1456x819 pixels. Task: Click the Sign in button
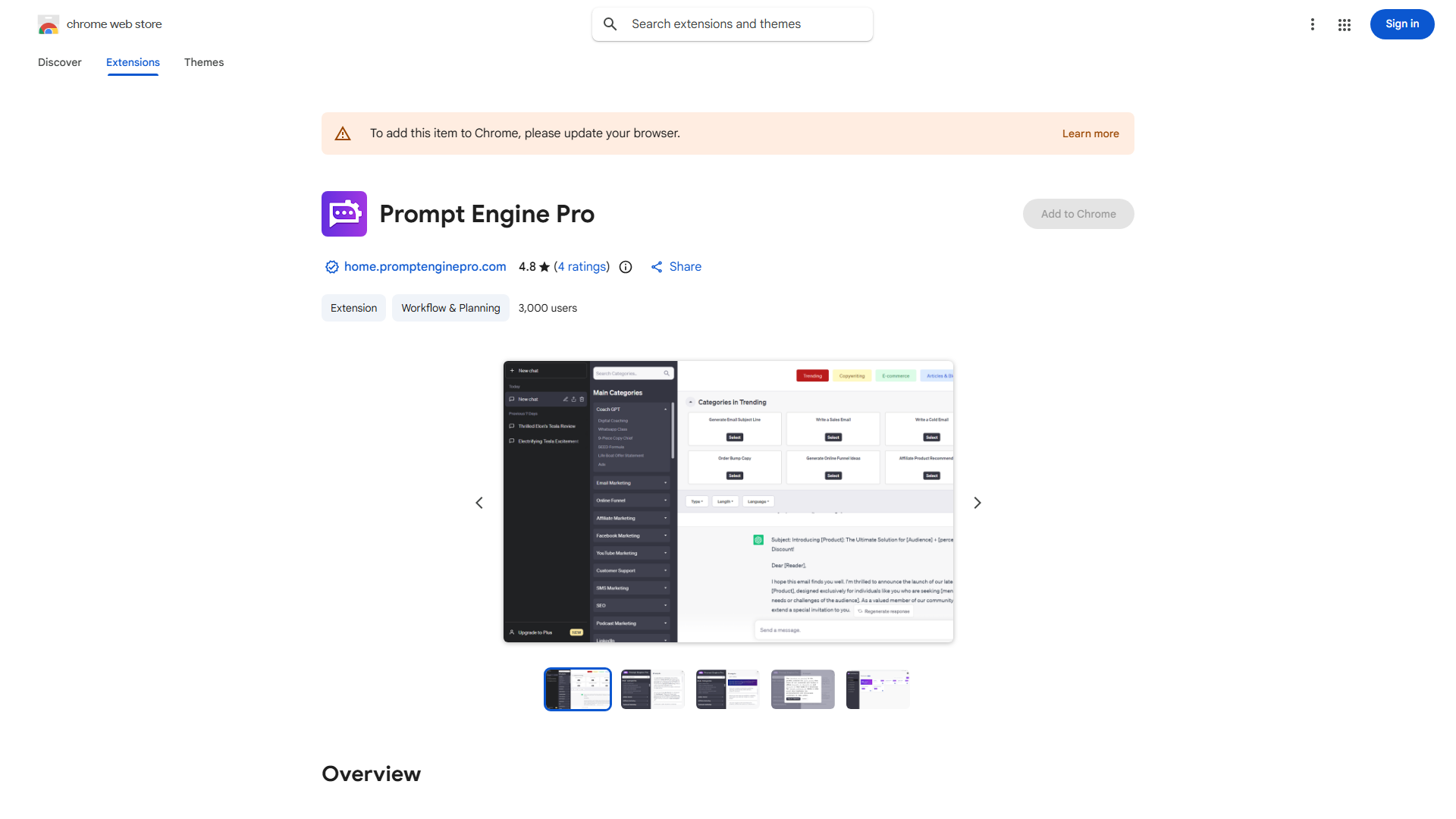[x=1401, y=24]
